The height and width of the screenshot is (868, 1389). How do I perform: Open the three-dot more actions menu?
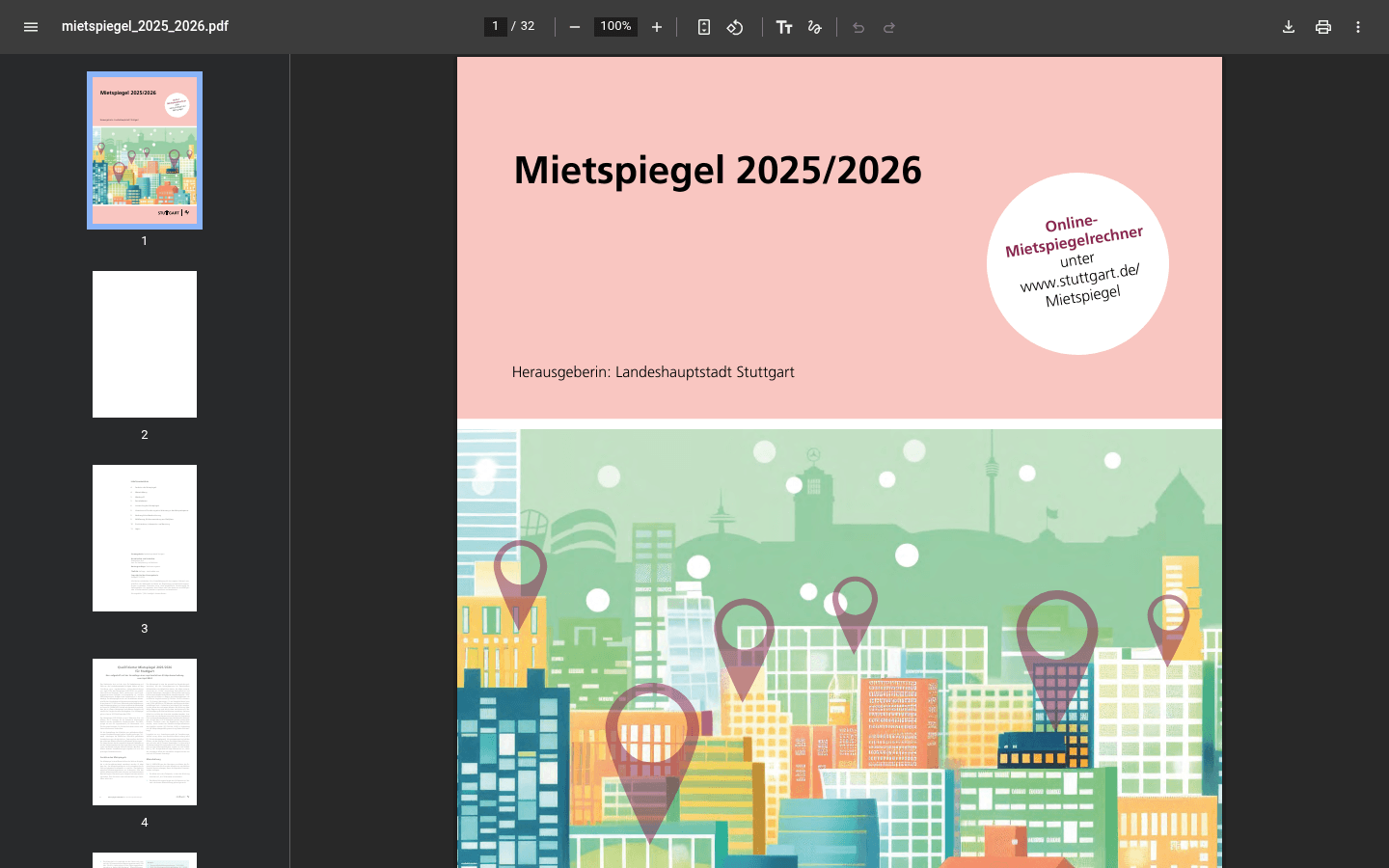pyautogui.click(x=1358, y=27)
